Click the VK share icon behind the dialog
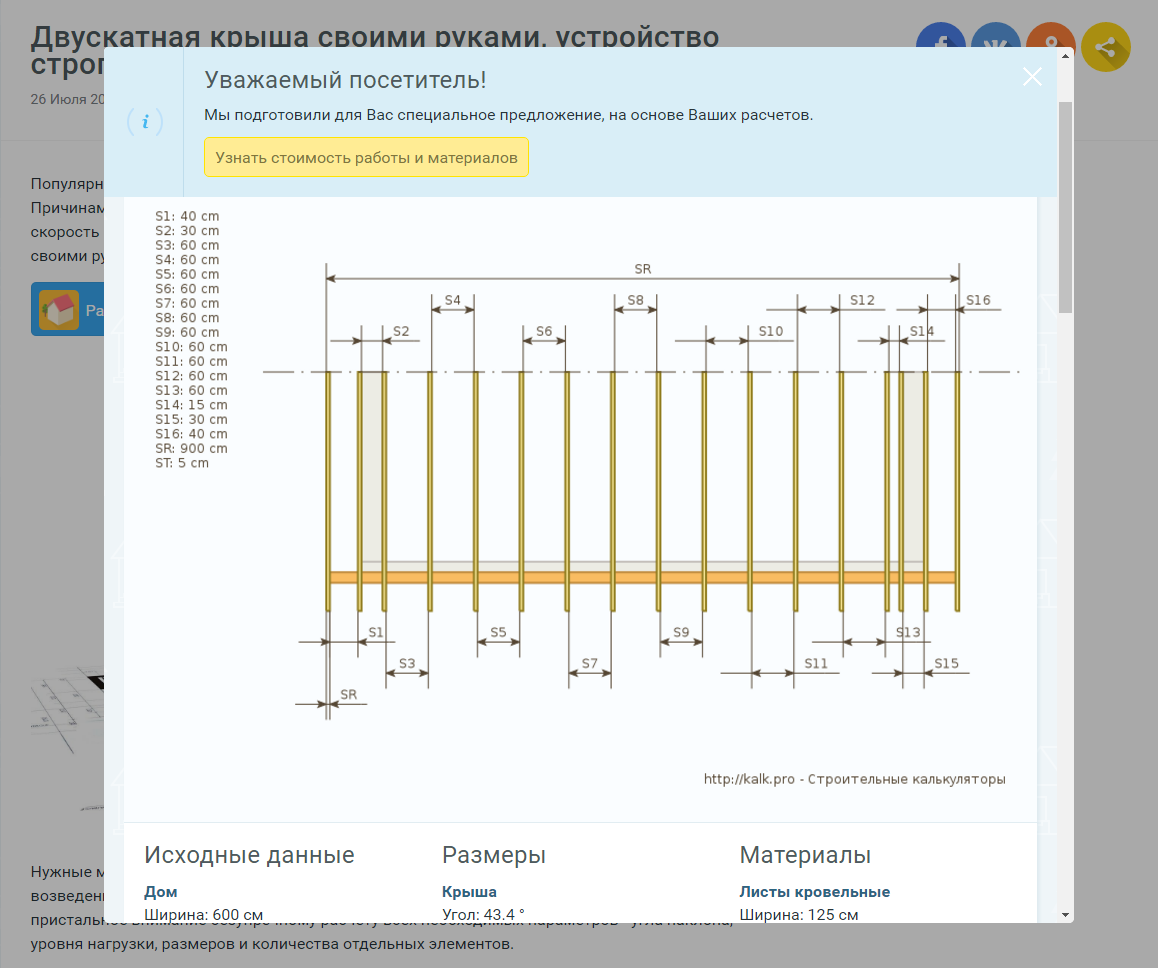The width and height of the screenshot is (1158, 968). pyautogui.click(x=996, y=35)
